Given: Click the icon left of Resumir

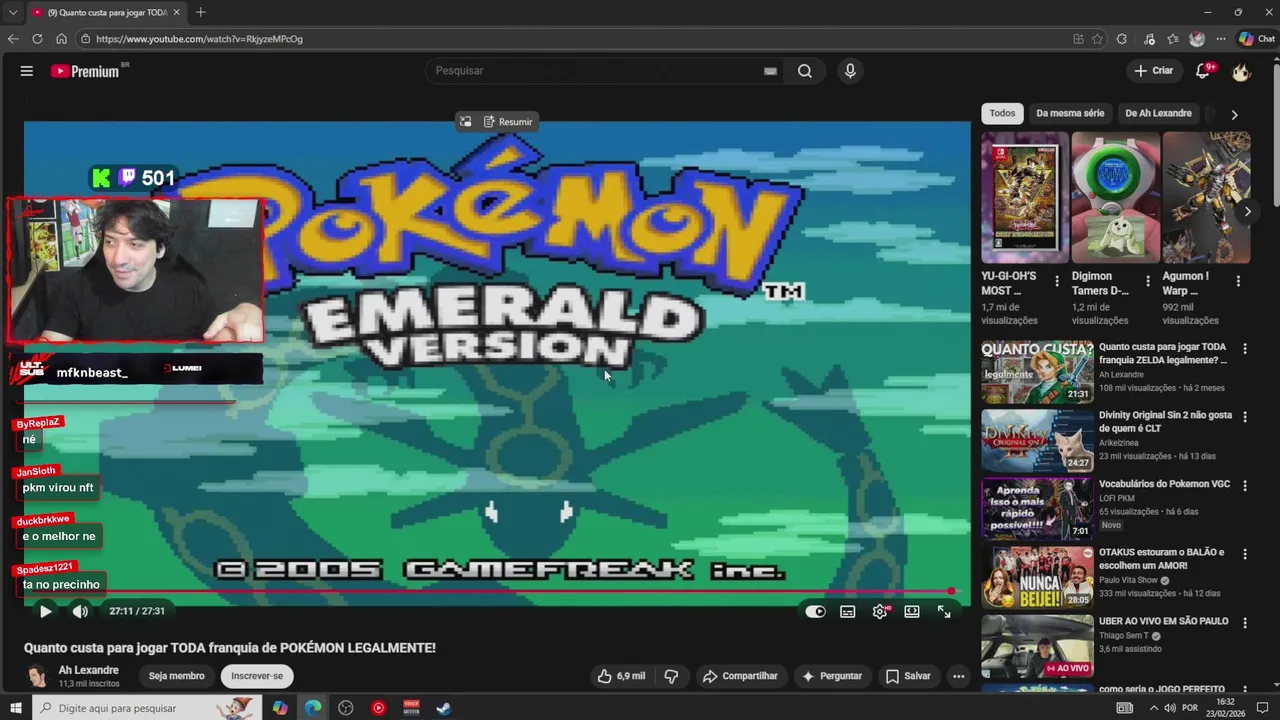Looking at the screenshot, I should click(x=466, y=122).
